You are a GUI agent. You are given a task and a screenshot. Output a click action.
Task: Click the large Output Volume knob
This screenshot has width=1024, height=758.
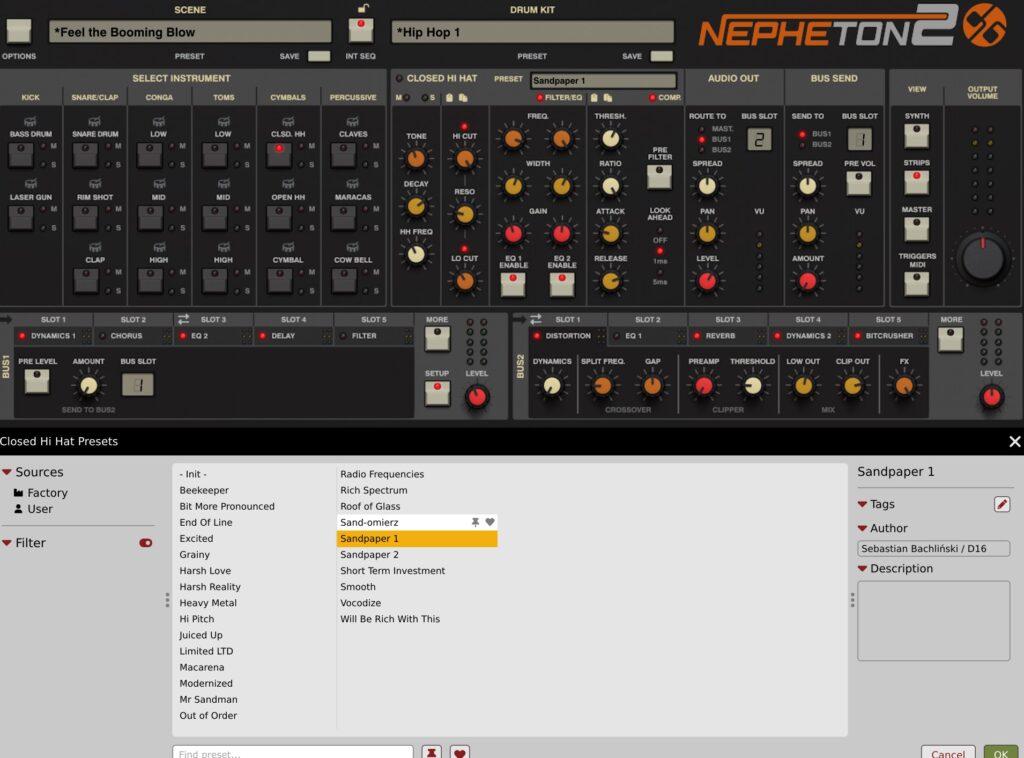982,258
